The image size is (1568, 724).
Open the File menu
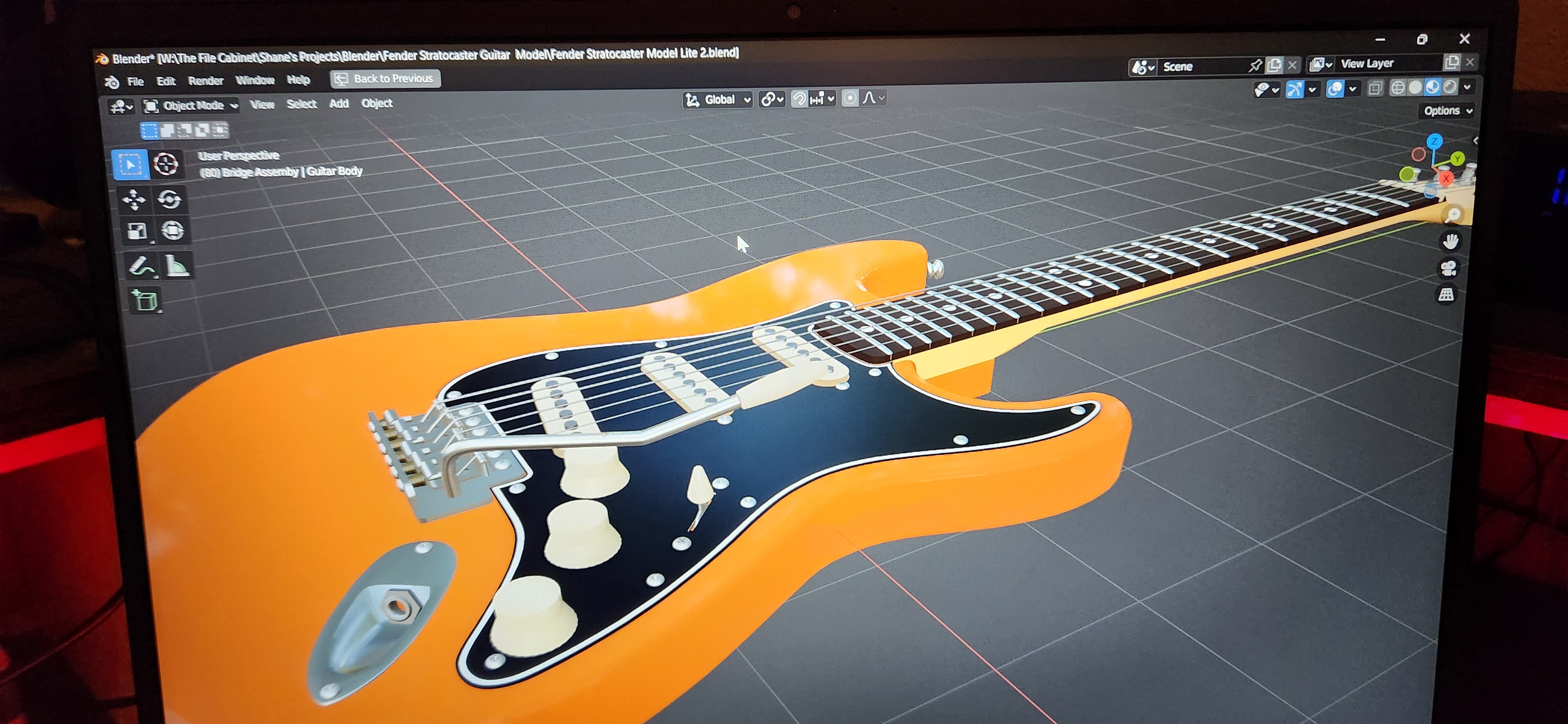click(x=135, y=81)
